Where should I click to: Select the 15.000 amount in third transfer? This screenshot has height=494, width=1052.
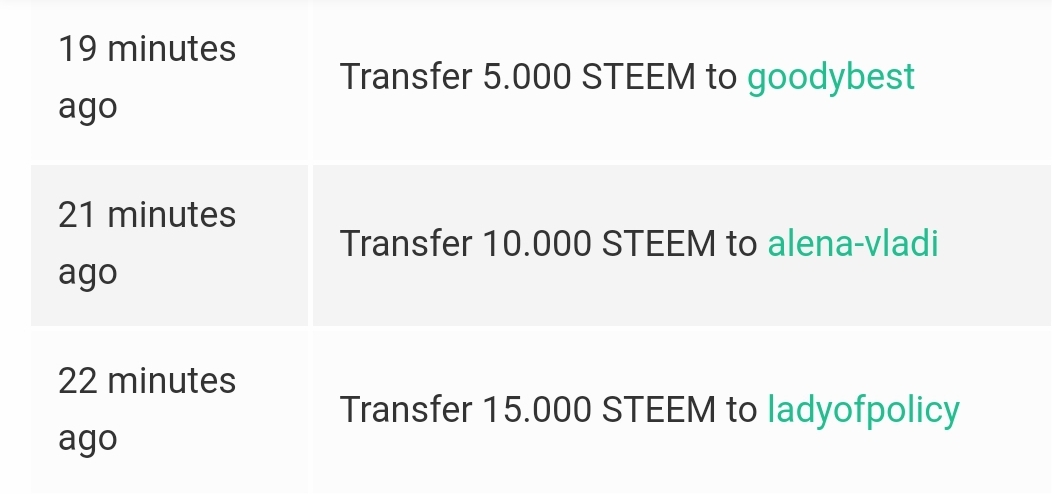point(537,409)
